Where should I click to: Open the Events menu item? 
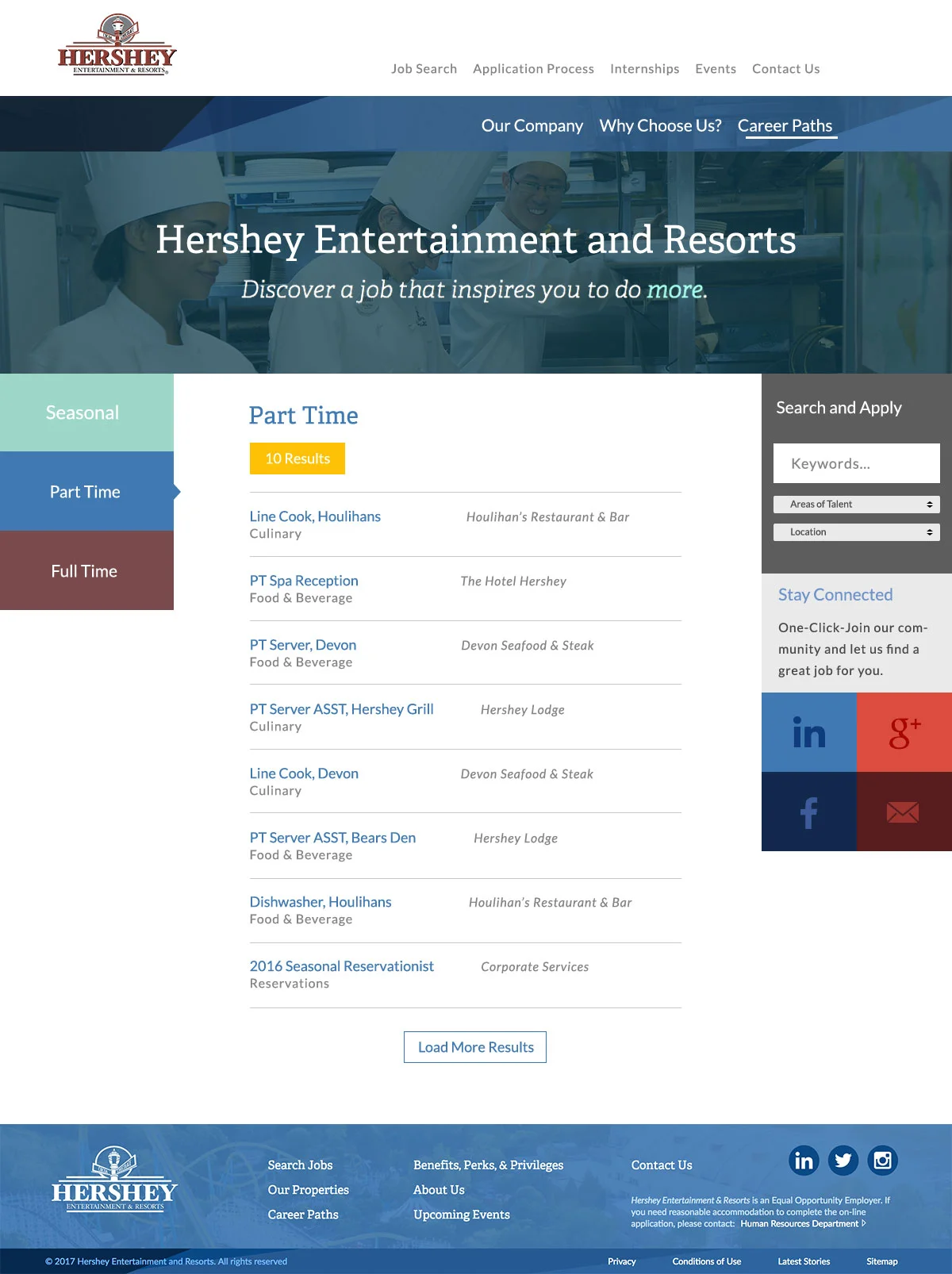point(716,69)
